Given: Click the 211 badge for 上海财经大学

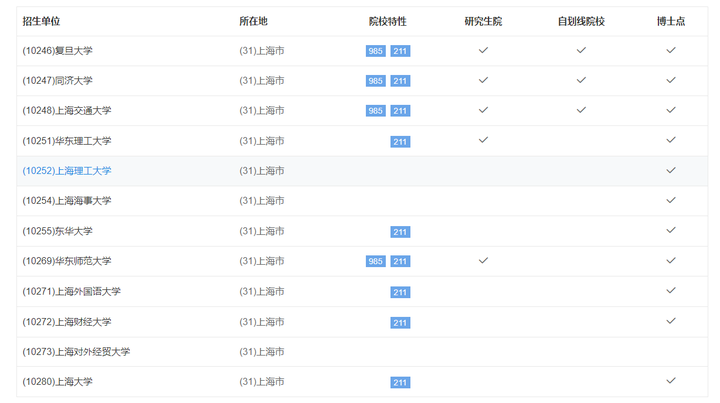Looking at the screenshot, I should (400, 323).
